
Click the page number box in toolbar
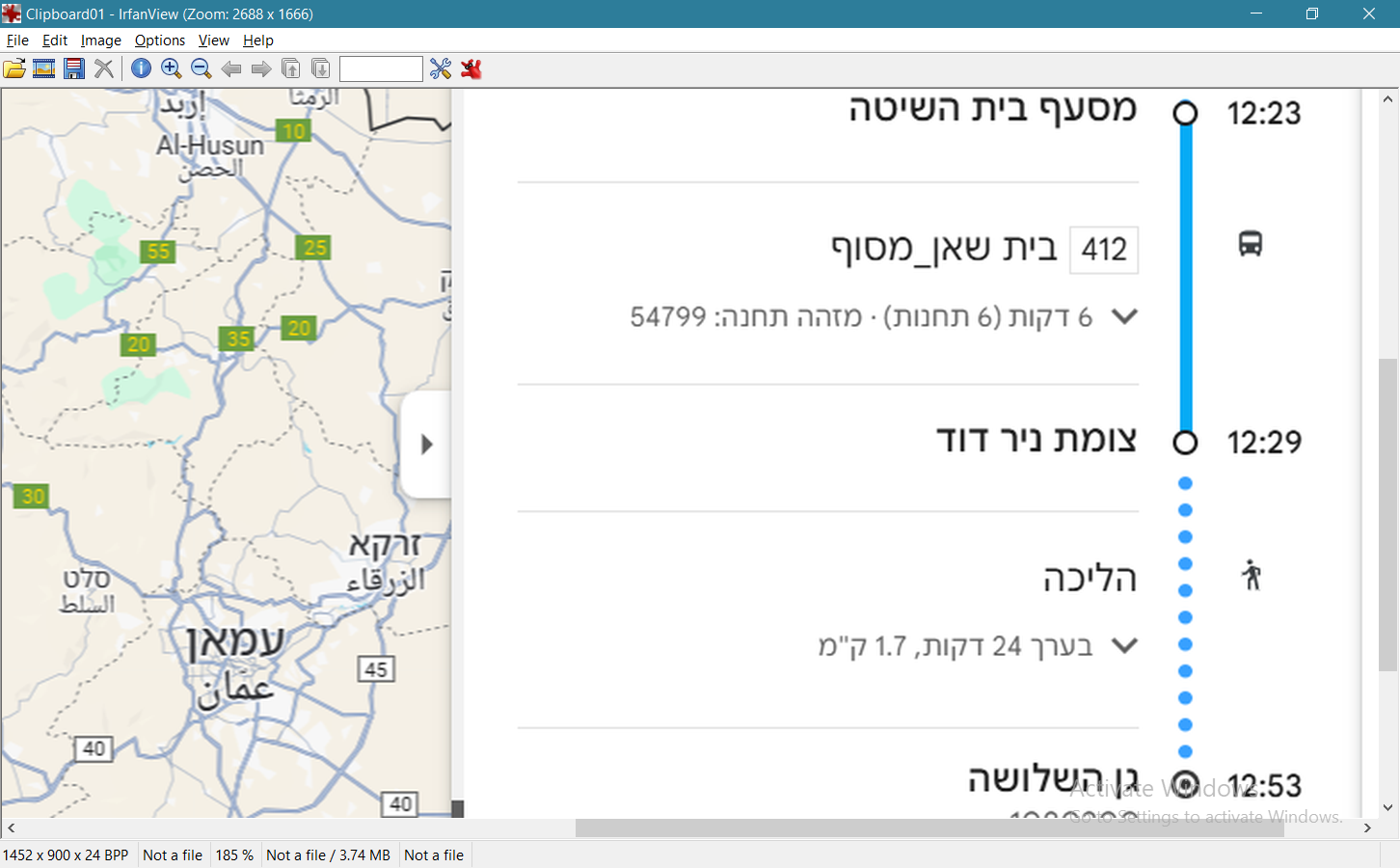point(381,68)
